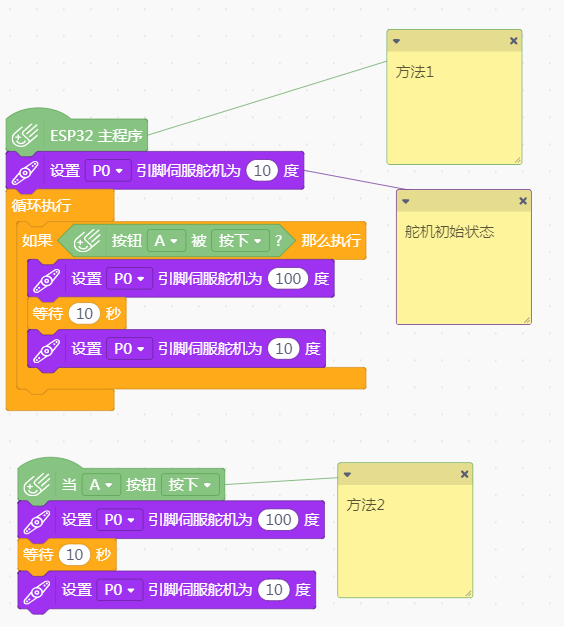Click the resize handle of 舵机初始状态 note

(x=527, y=320)
